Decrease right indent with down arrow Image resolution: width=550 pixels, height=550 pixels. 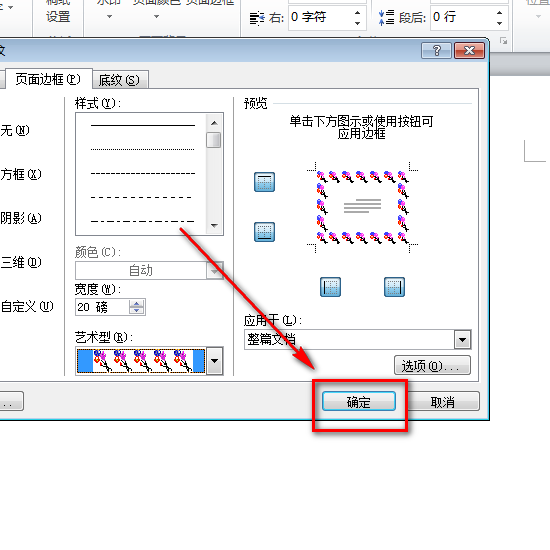(x=357, y=23)
